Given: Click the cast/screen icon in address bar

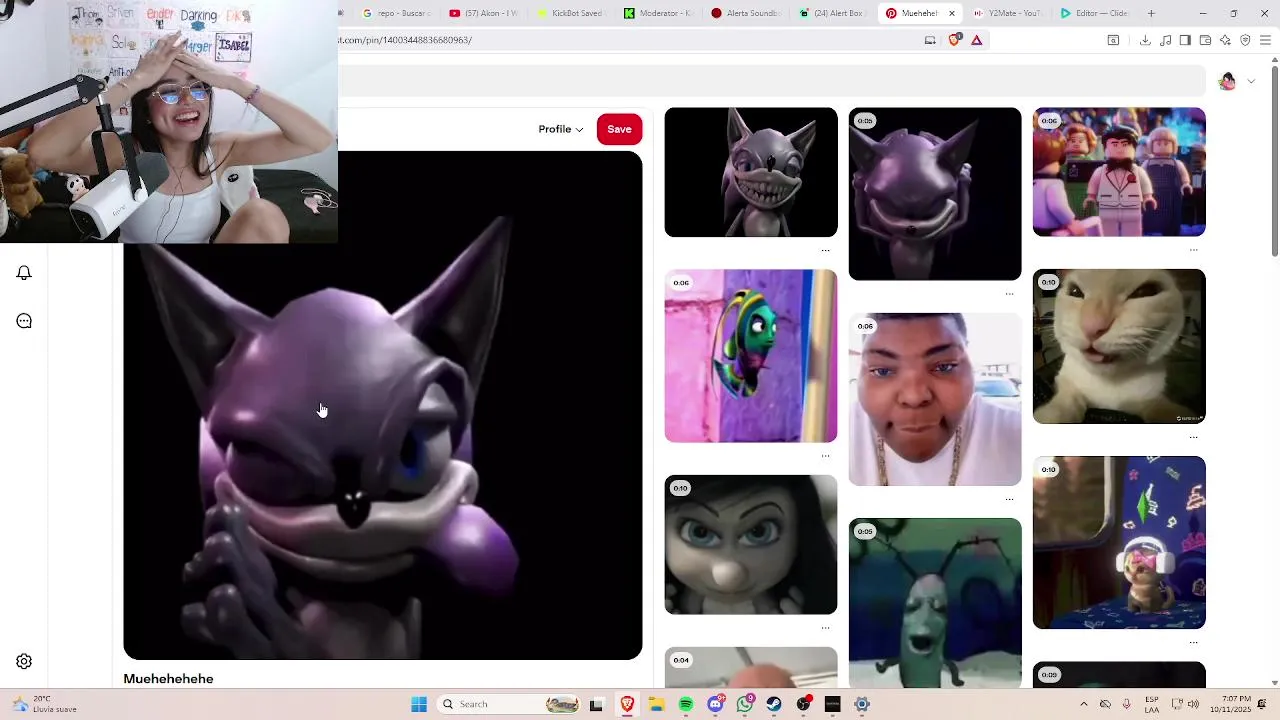Looking at the screenshot, I should (930, 40).
